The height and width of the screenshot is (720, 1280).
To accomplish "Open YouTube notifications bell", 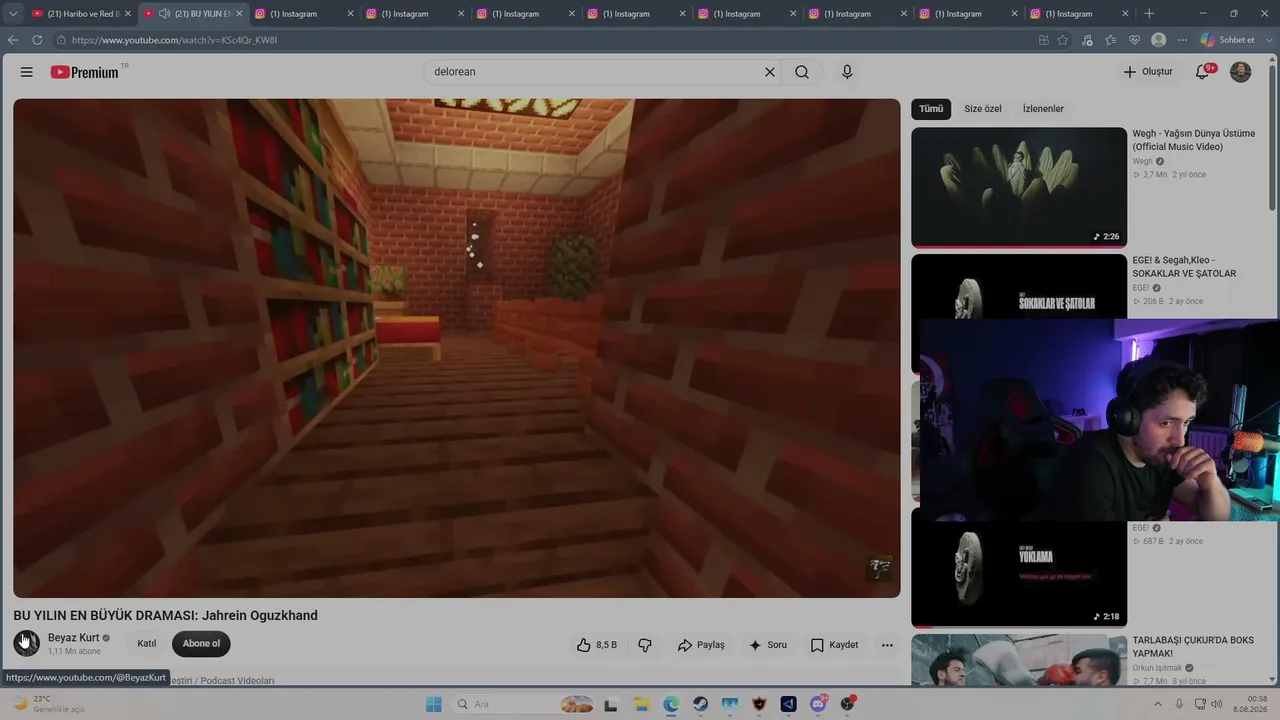I will 1204,71.
